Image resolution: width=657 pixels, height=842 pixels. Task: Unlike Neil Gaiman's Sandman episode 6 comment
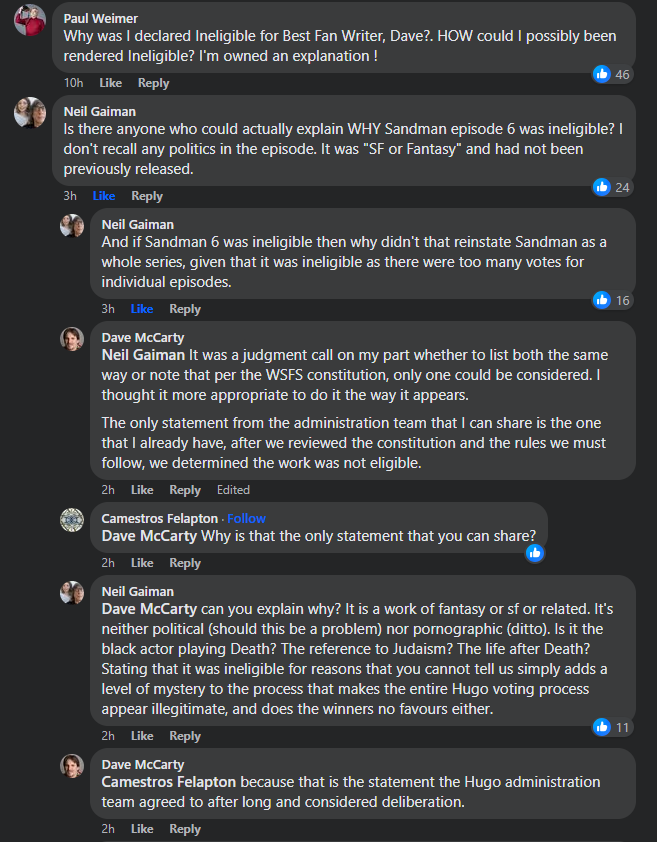[x=104, y=196]
